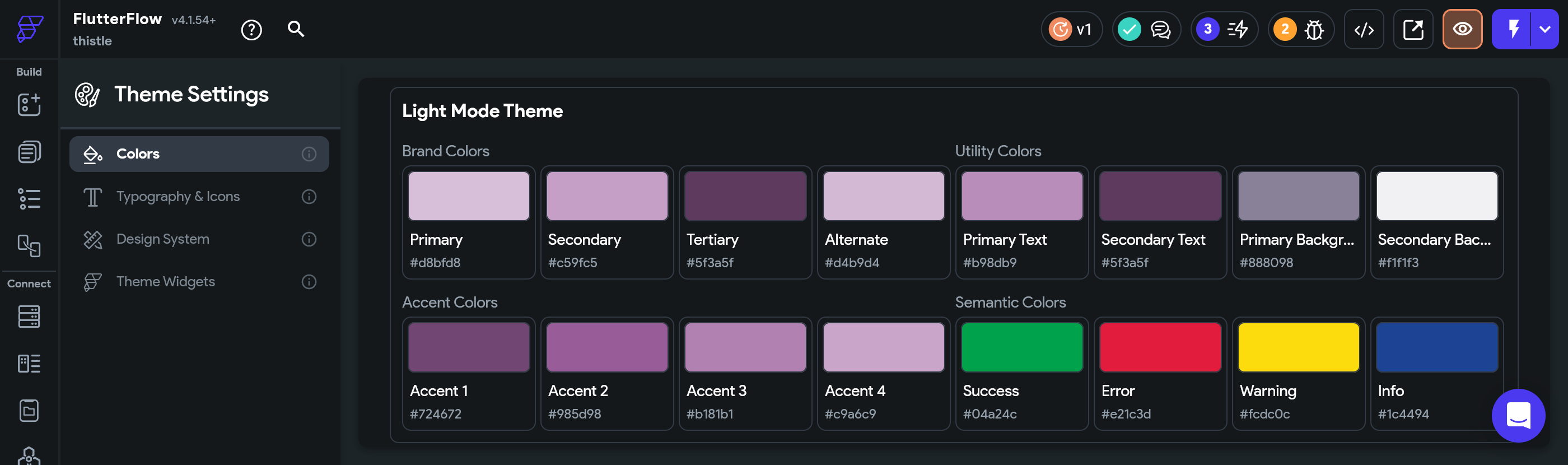Click the hex value #888098
1568x465 pixels.
click(1267, 263)
